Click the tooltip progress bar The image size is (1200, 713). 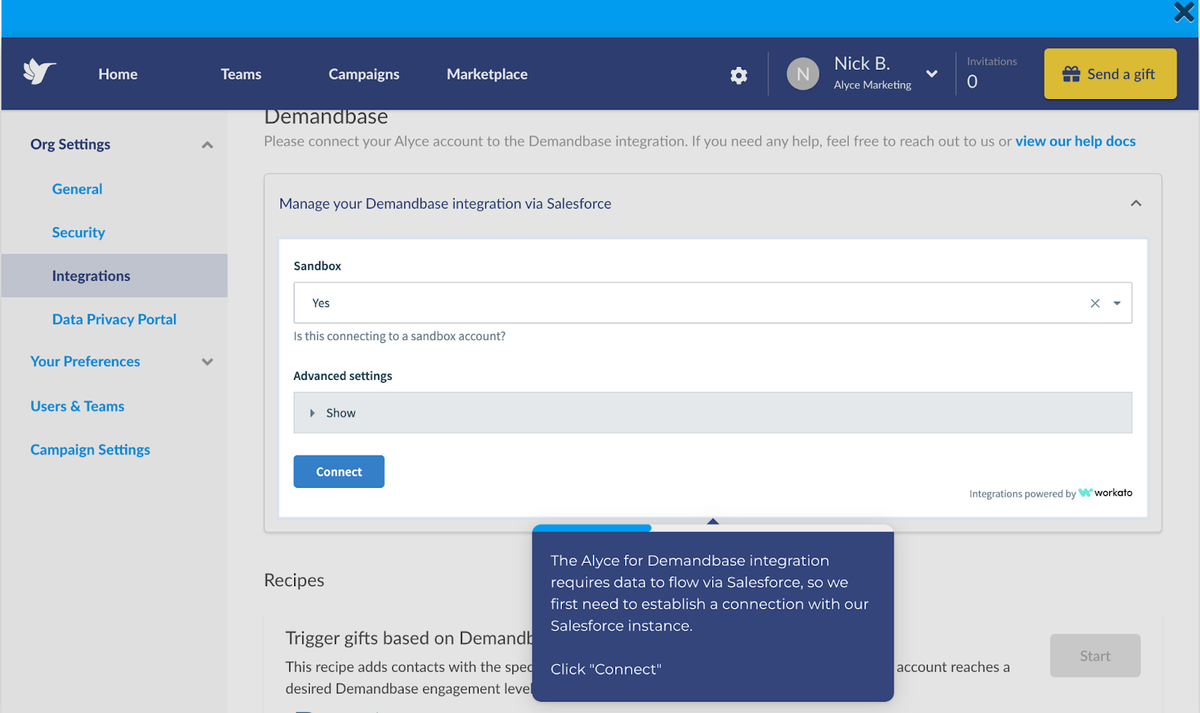712,528
